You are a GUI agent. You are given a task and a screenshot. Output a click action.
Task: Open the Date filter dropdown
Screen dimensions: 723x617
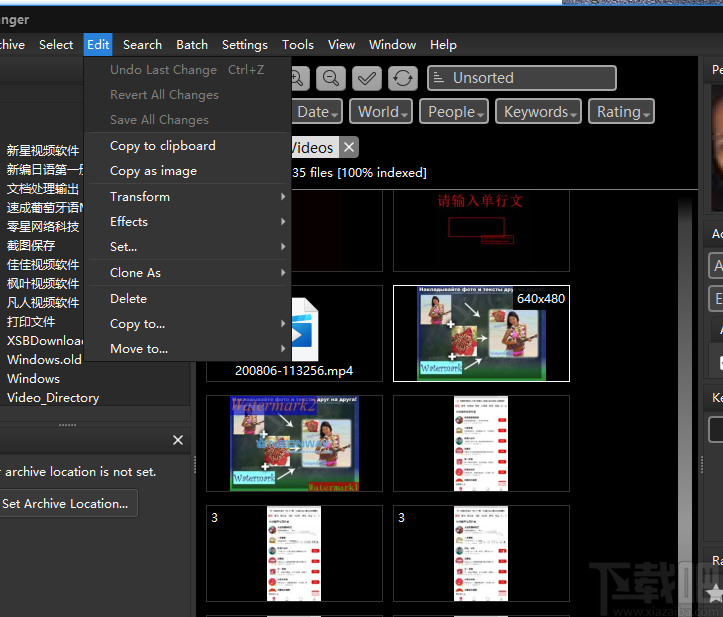[317, 112]
